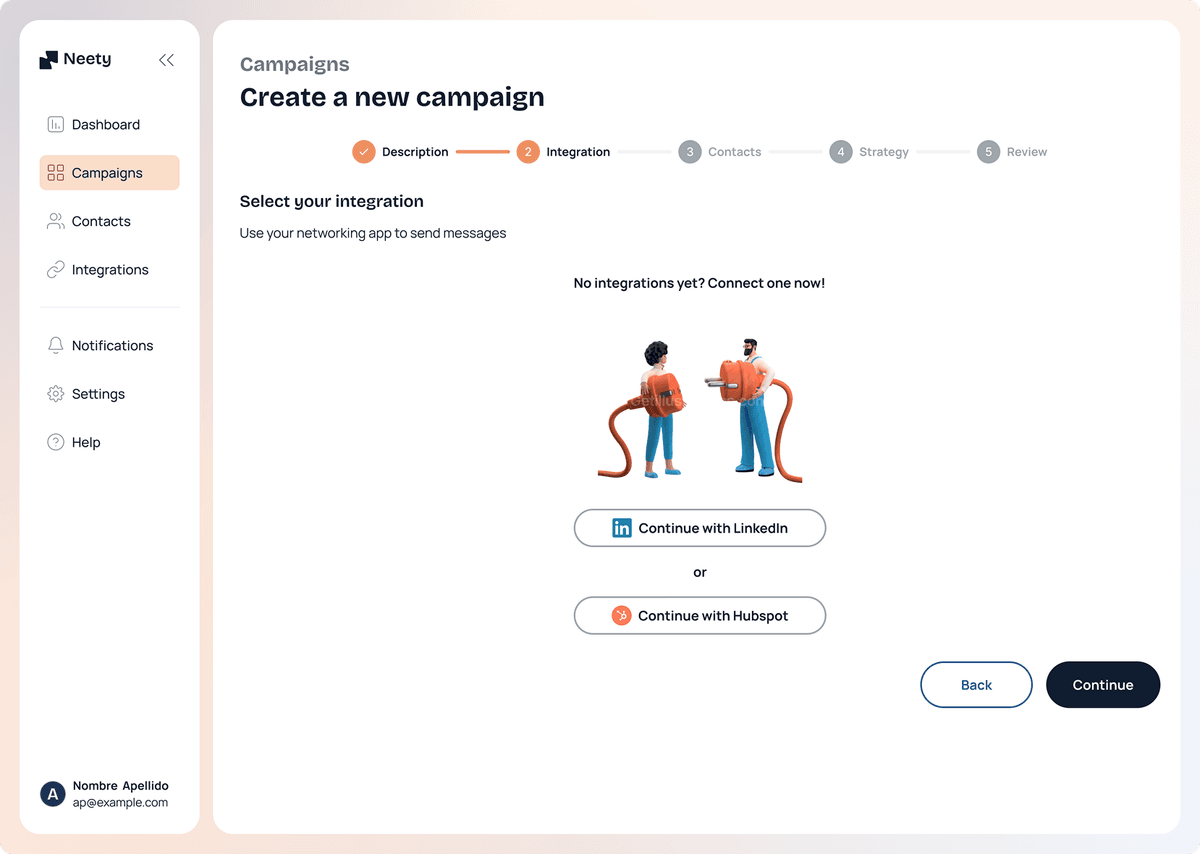Click the LinkedIn logo icon
The height and width of the screenshot is (854, 1200).
tap(622, 528)
